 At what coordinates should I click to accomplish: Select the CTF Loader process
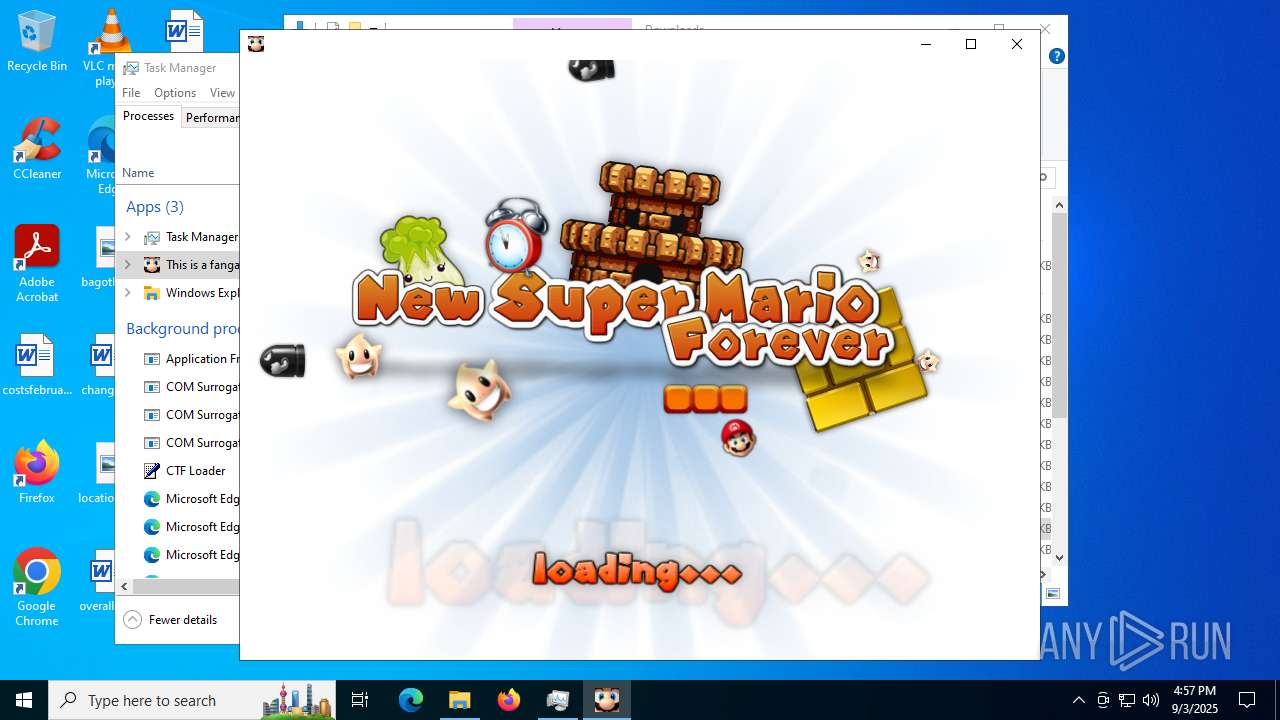point(178,471)
